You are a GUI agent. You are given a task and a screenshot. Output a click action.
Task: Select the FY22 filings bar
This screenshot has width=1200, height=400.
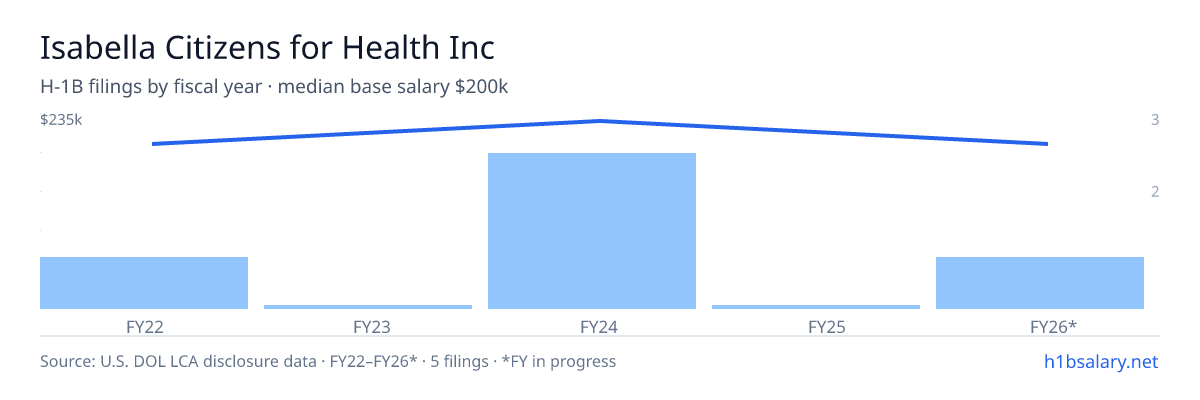(144, 283)
